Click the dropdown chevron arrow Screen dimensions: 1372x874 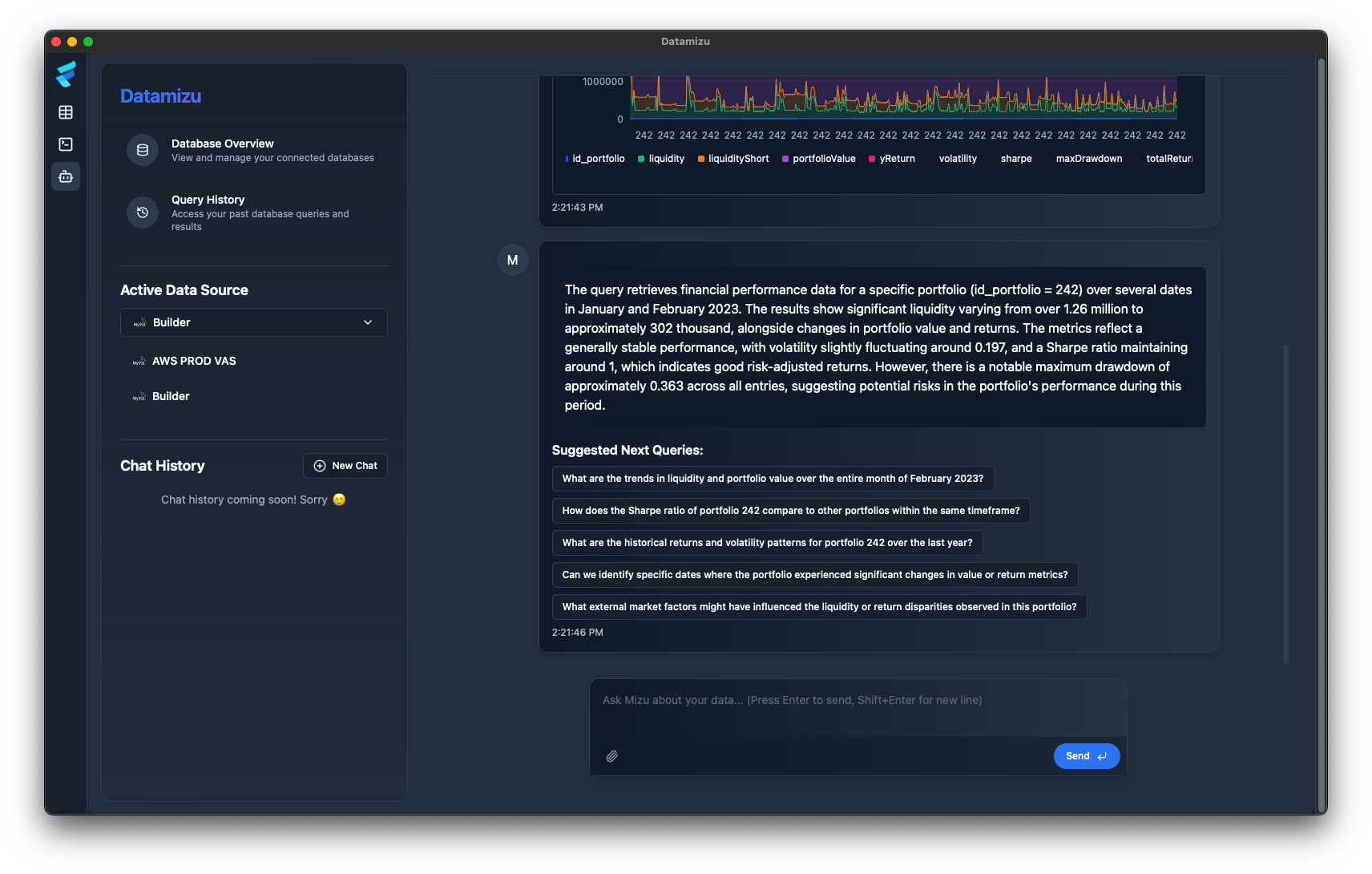368,322
